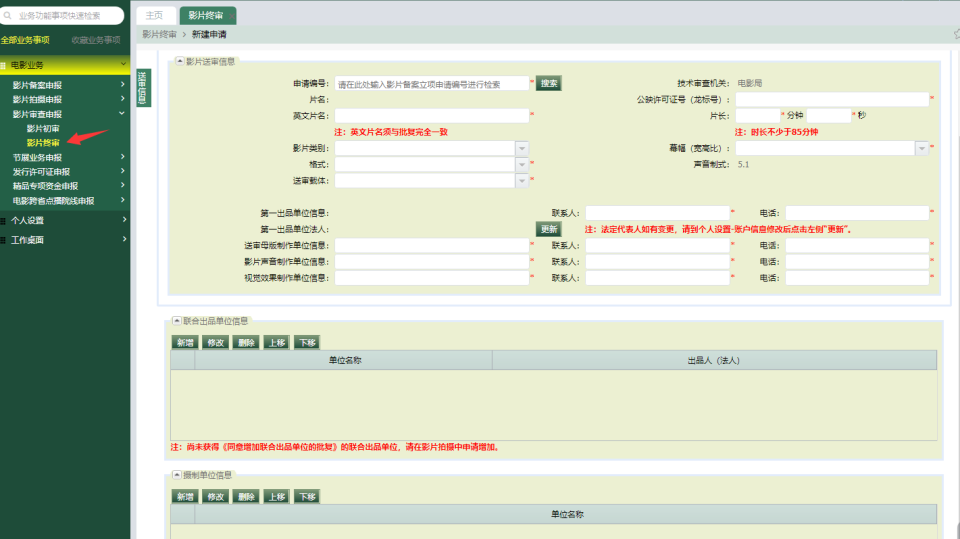Expand 发行许可证申报 submenu

tap(123, 171)
